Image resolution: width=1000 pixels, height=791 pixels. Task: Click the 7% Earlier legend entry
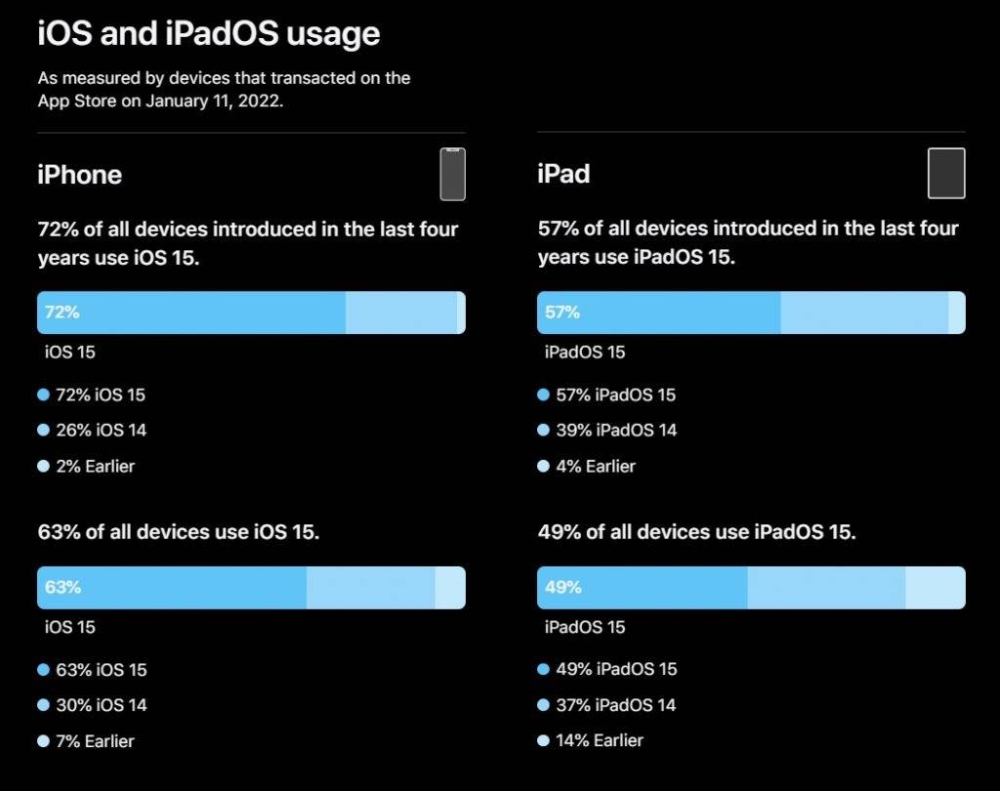[x=86, y=741]
